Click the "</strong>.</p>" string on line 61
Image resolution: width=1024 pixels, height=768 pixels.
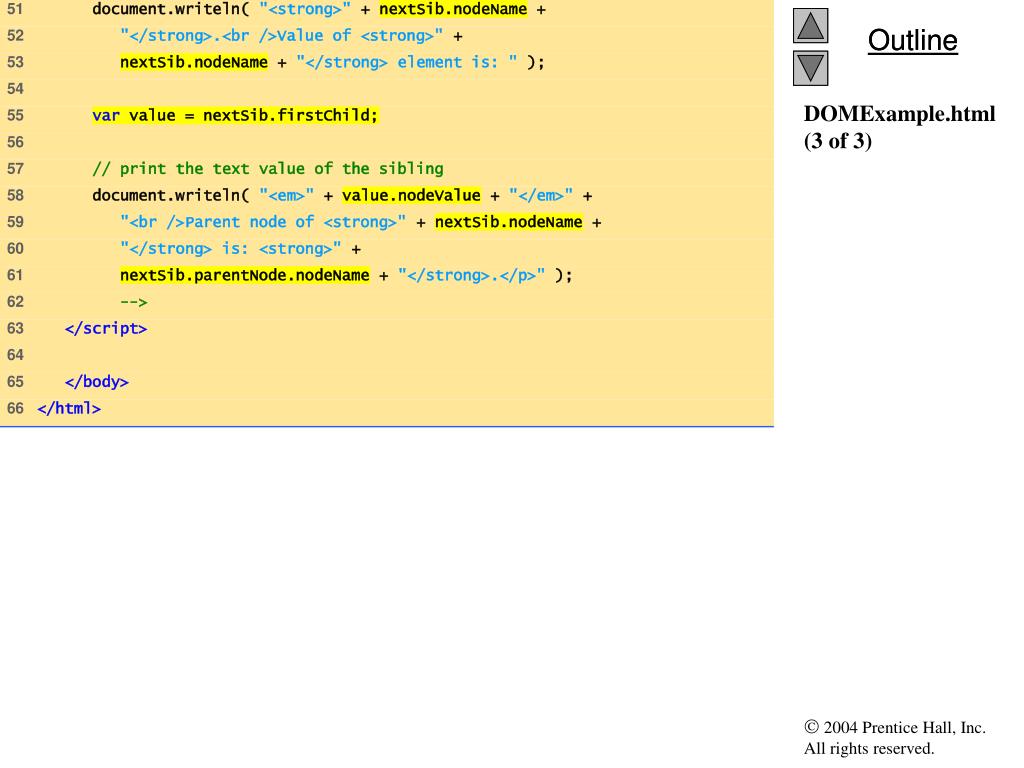(x=472, y=275)
